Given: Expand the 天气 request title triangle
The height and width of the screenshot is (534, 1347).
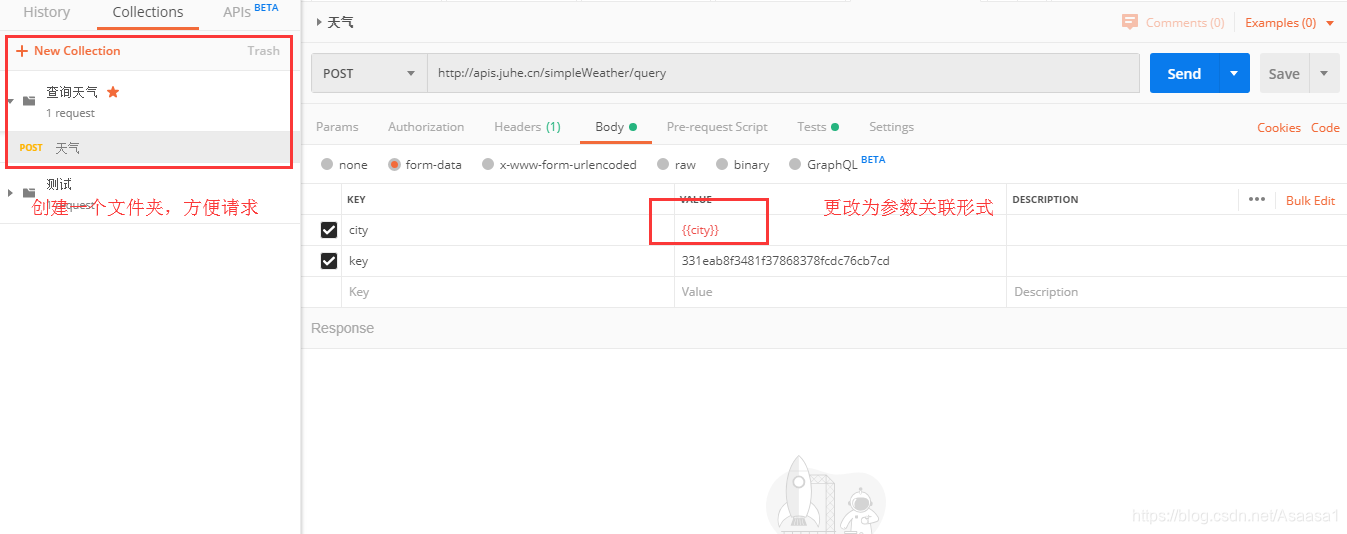Looking at the screenshot, I should (x=319, y=22).
